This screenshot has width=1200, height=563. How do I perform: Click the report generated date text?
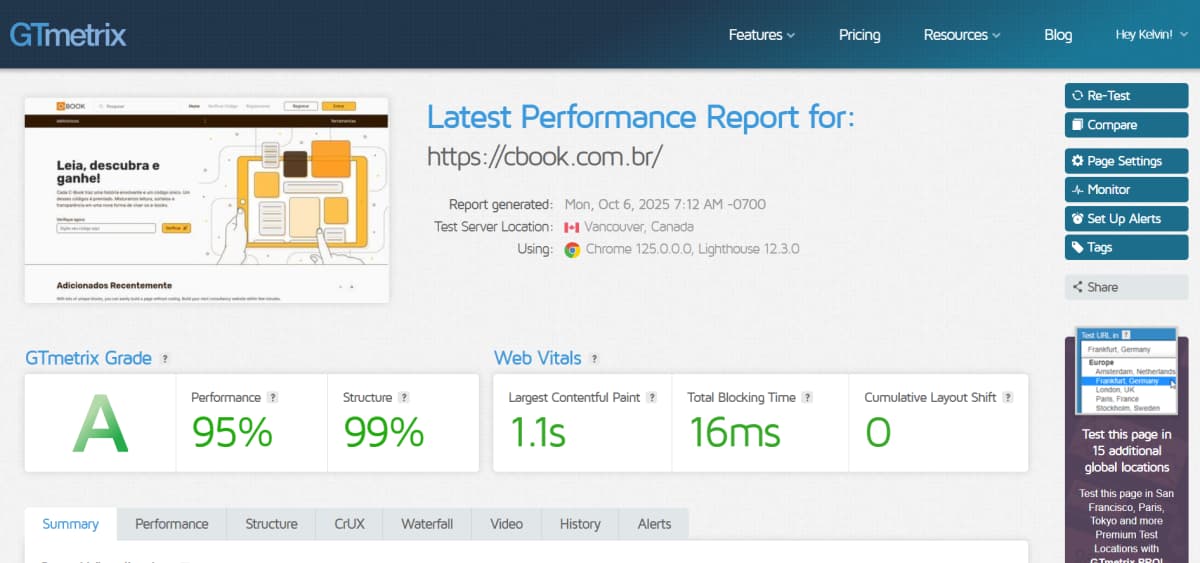click(x=665, y=204)
